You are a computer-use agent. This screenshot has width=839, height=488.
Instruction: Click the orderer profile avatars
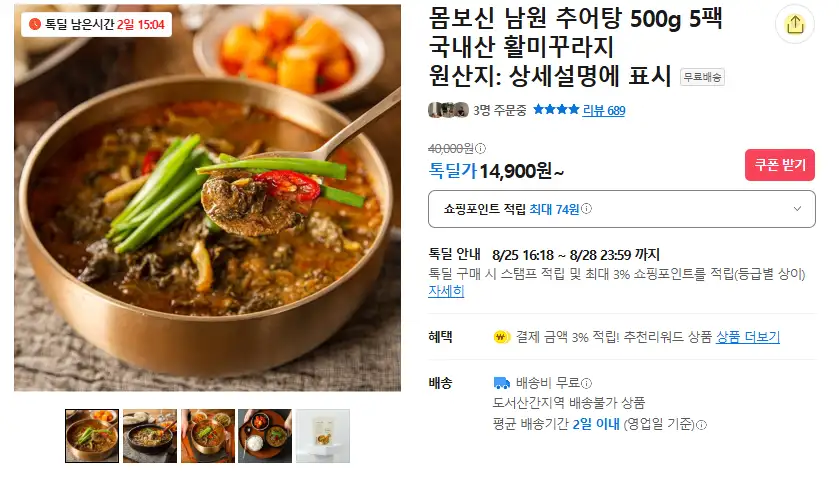[x=448, y=110]
